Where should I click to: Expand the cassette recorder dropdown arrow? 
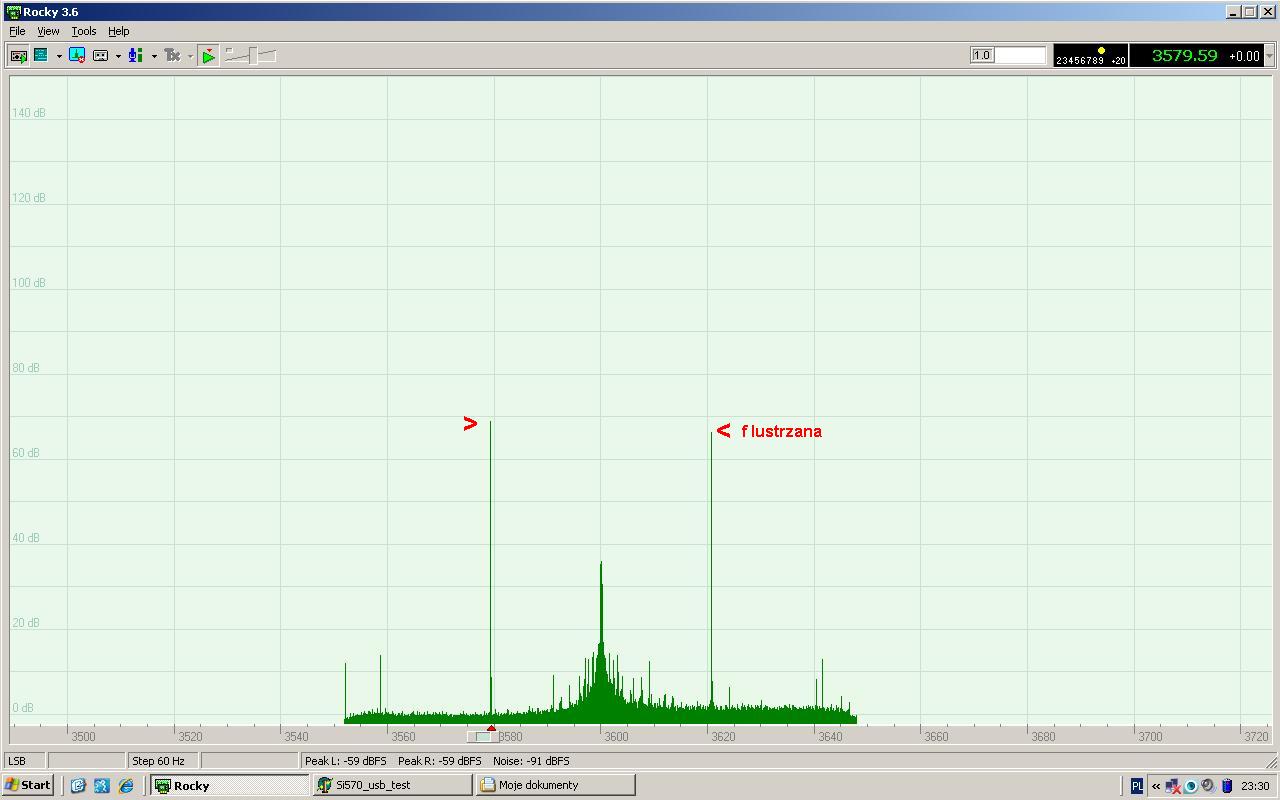point(118,56)
